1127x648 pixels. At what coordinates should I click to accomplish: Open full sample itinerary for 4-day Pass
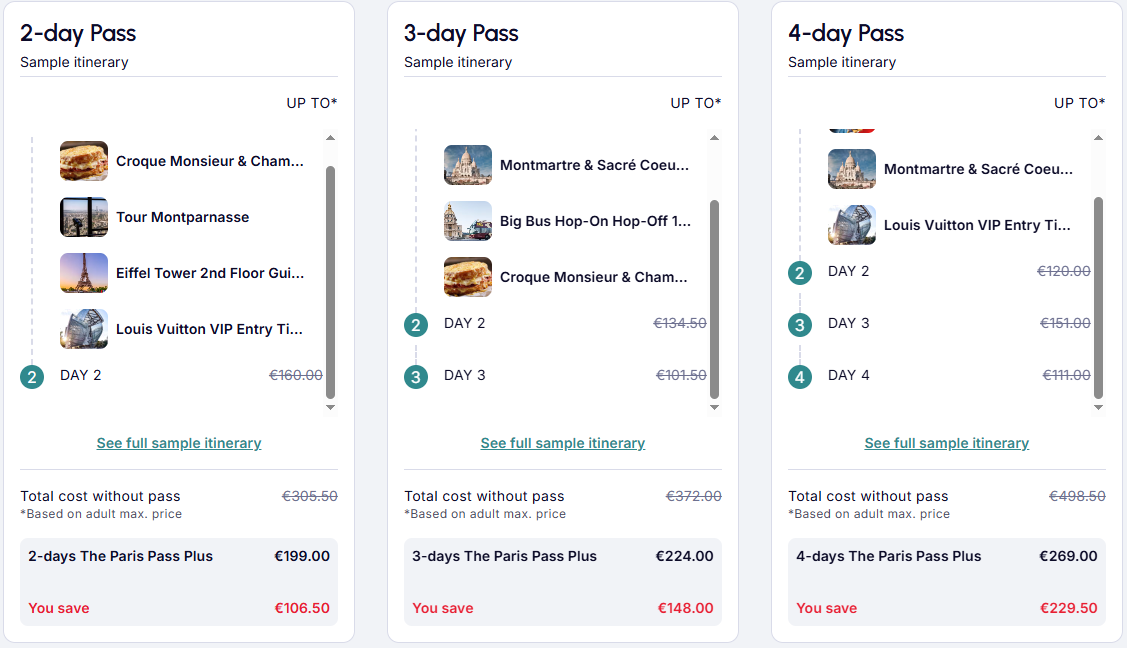click(x=947, y=443)
